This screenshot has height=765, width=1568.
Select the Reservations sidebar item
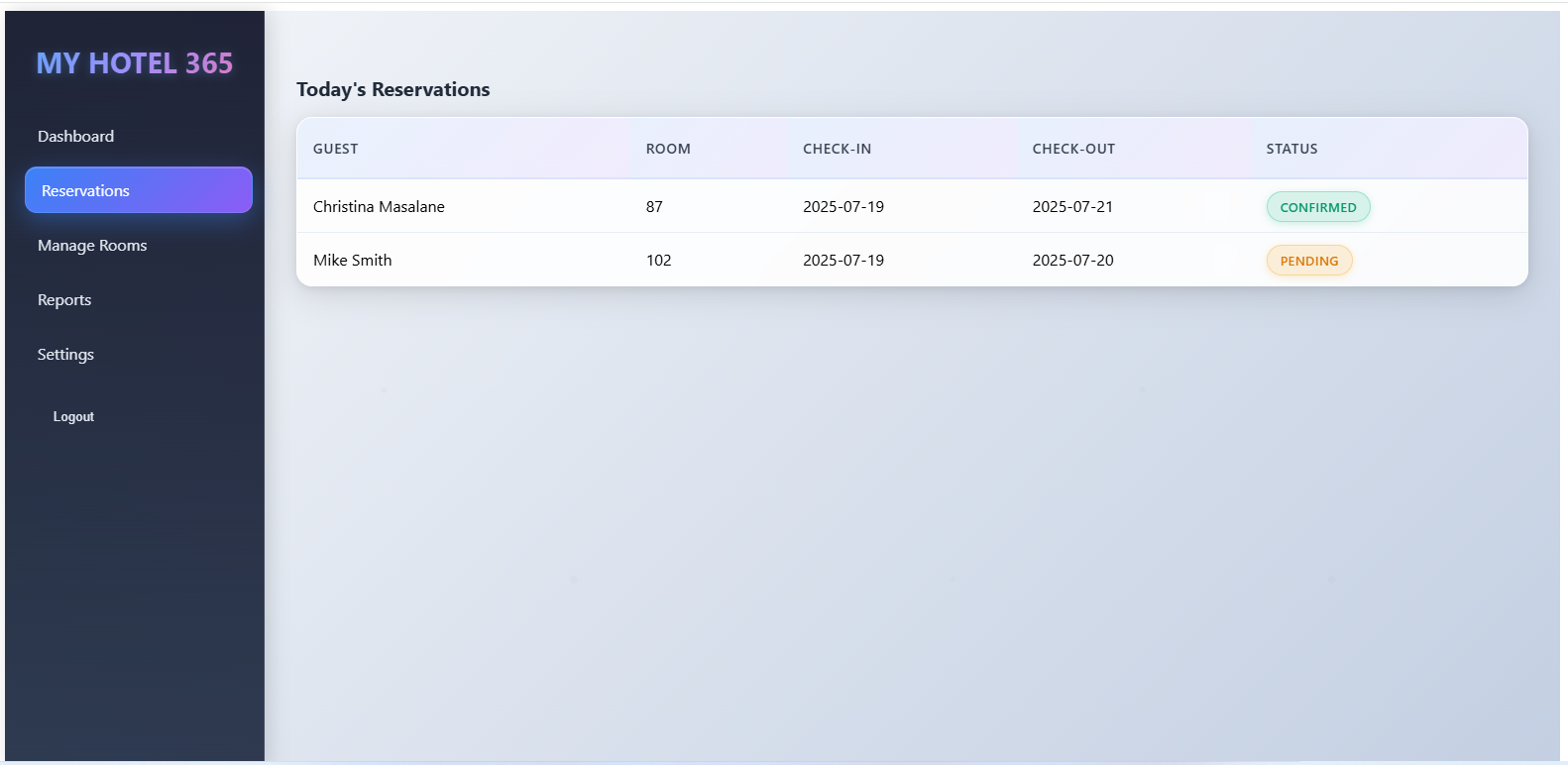[x=138, y=190]
